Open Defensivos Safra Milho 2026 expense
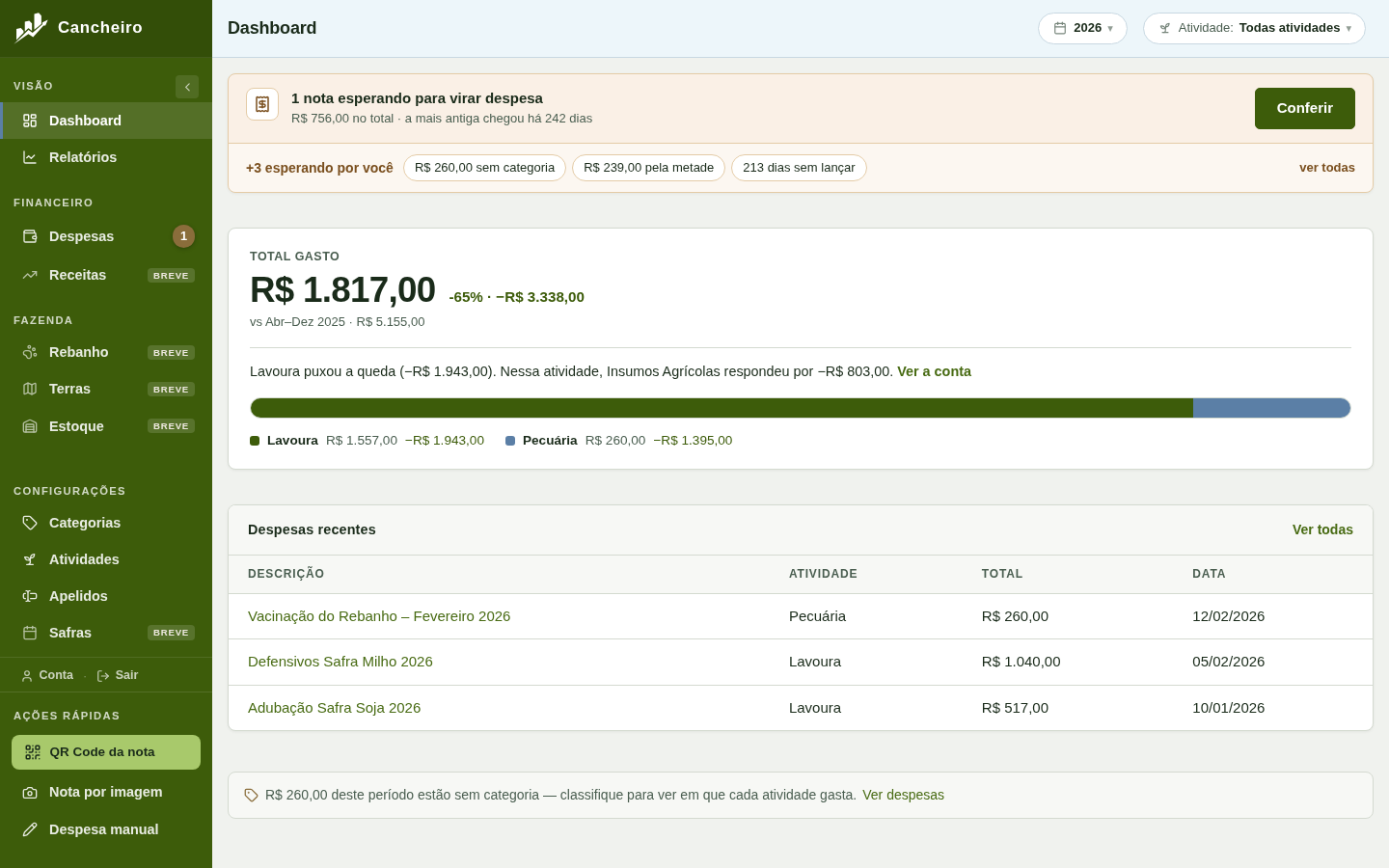Image resolution: width=1389 pixels, height=868 pixels. [x=340, y=662]
